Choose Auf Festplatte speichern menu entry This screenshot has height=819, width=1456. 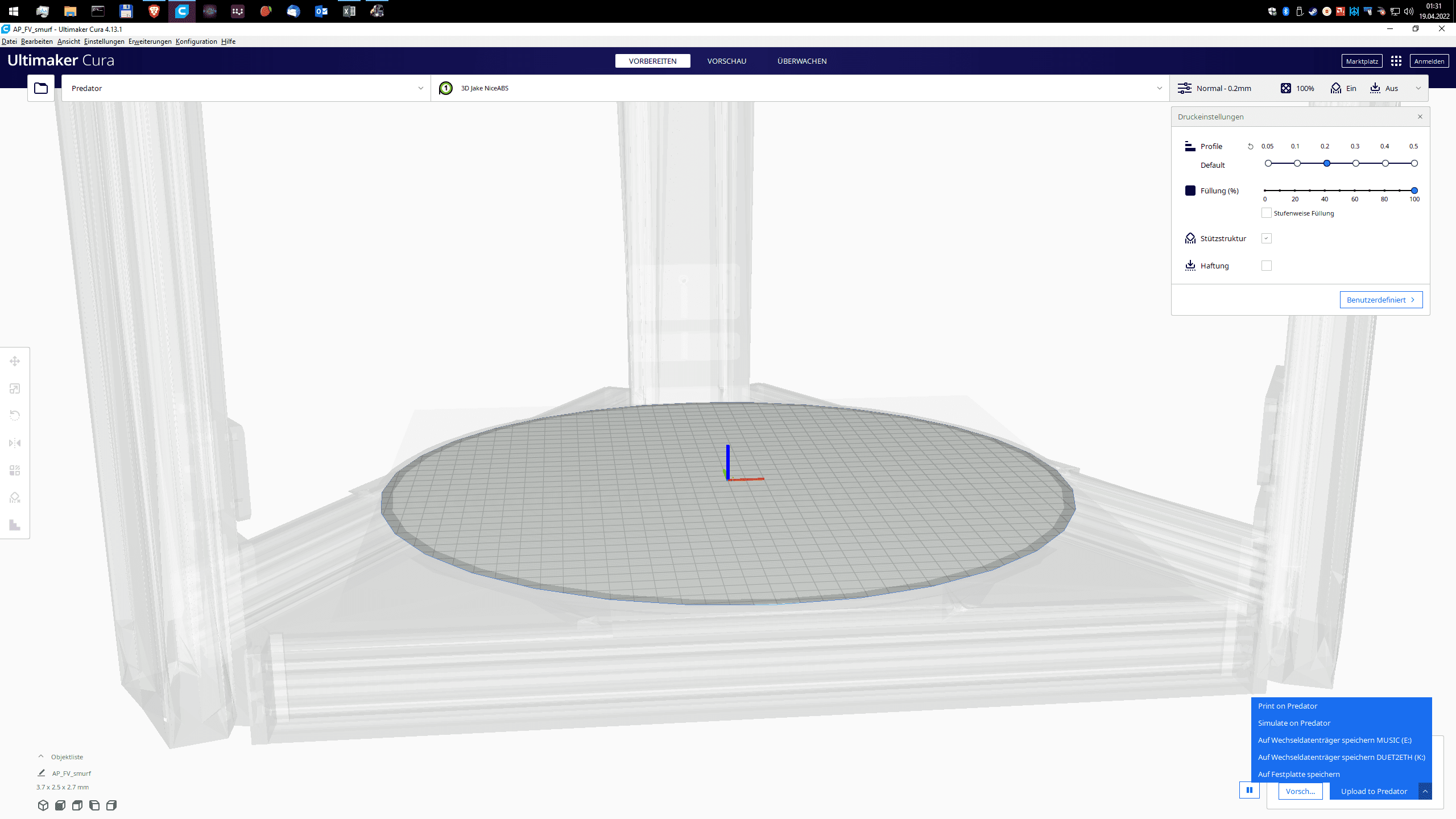(x=1299, y=774)
